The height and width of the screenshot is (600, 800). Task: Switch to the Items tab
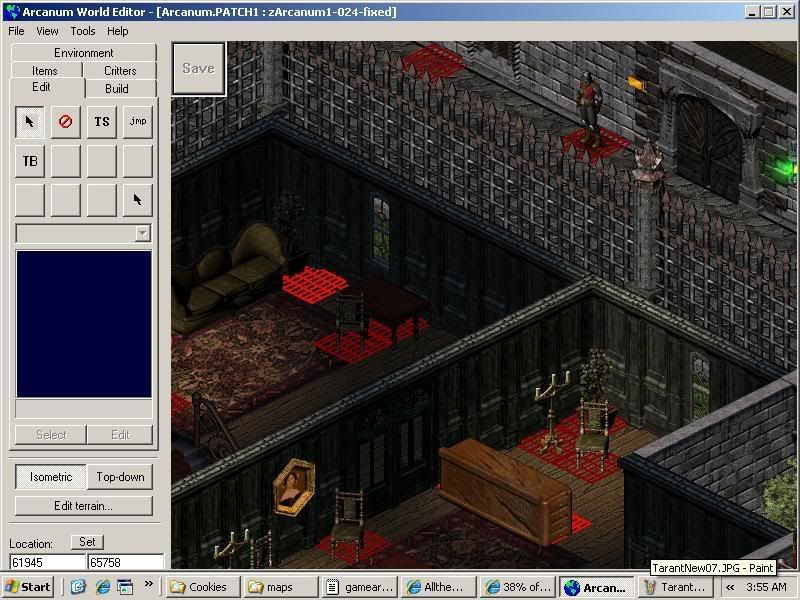pos(45,70)
